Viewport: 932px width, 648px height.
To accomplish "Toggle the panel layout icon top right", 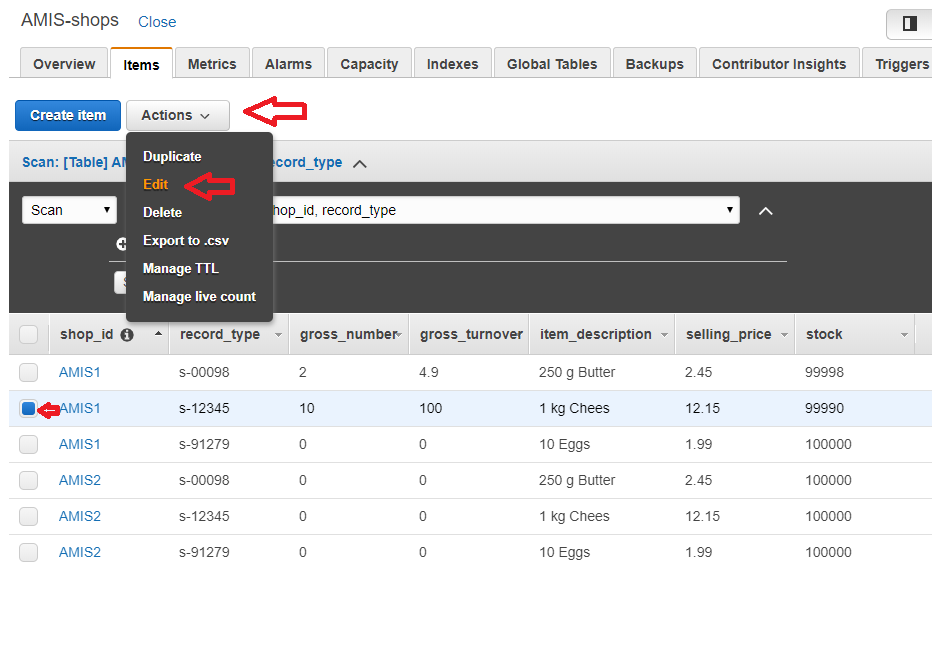I will (909, 23).
